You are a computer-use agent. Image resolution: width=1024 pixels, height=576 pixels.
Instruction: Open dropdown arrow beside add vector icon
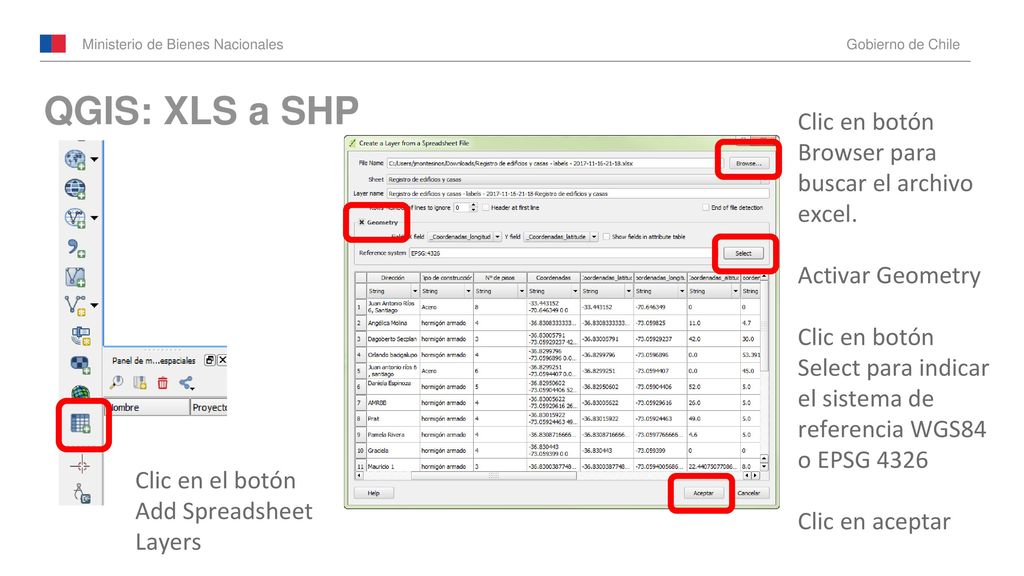point(95,218)
